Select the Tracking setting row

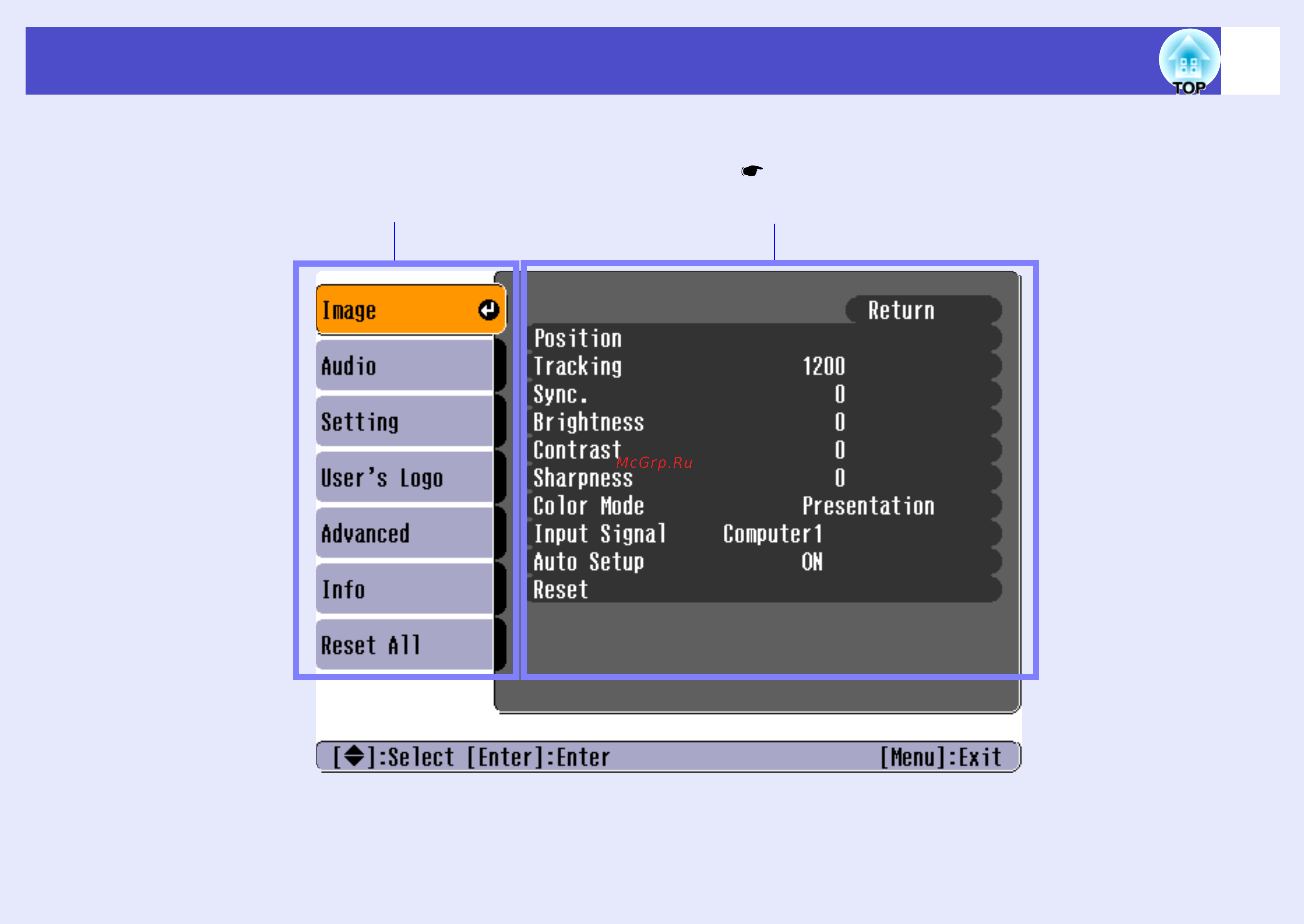coord(764,366)
